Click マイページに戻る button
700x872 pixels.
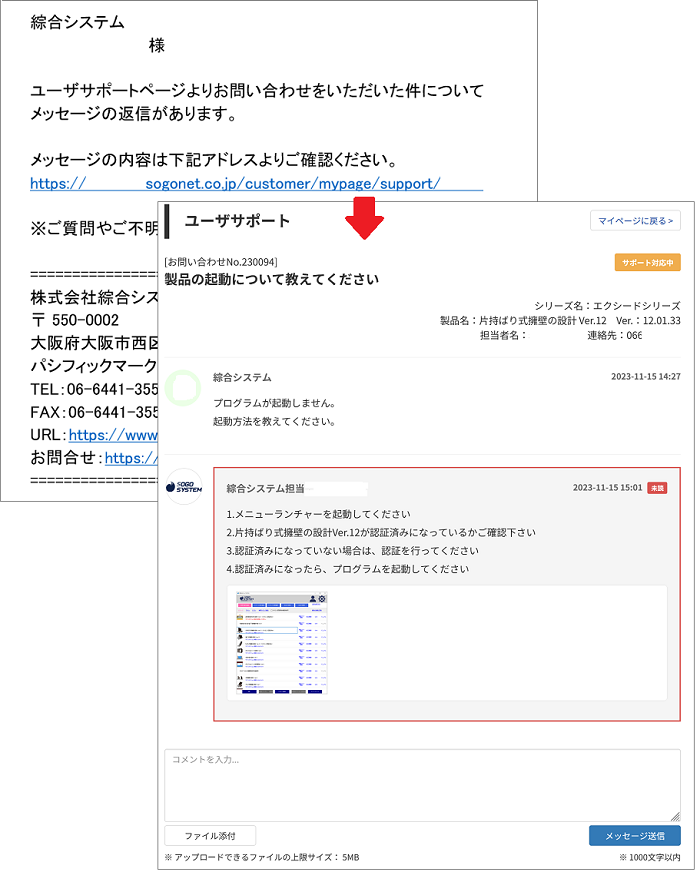635,221
